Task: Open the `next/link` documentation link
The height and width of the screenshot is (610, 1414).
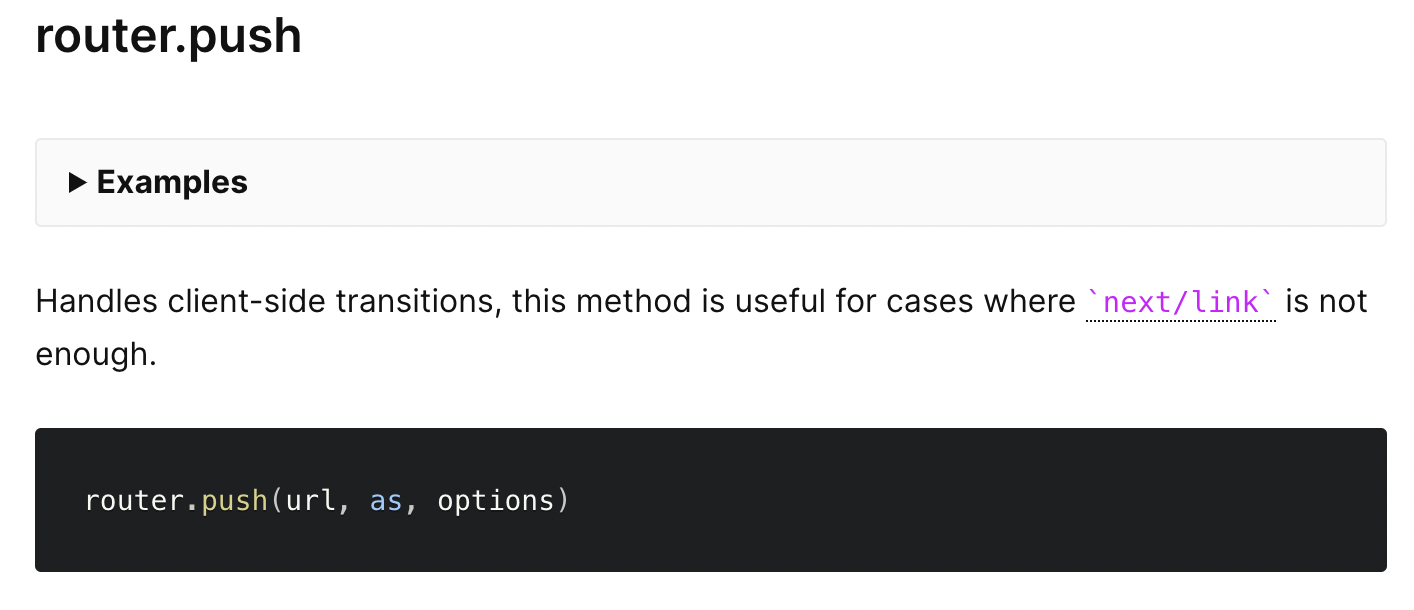Action: point(1181,301)
